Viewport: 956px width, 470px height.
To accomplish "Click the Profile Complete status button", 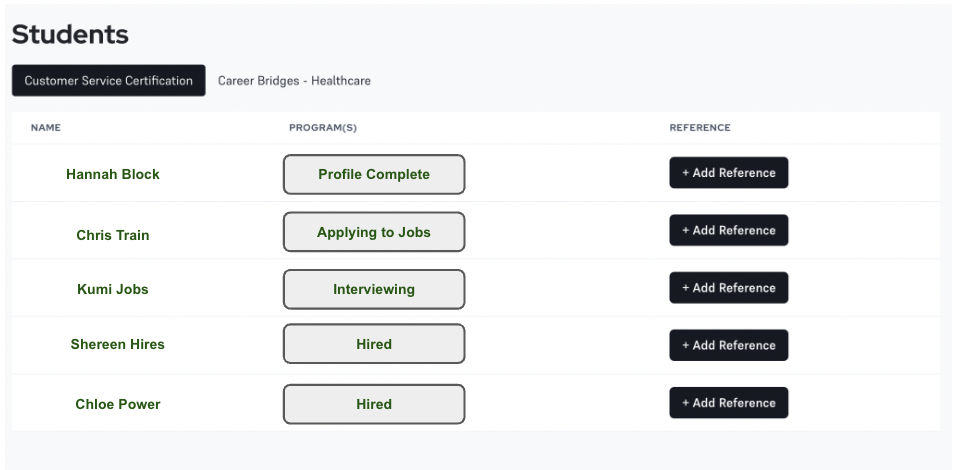I will (x=374, y=174).
